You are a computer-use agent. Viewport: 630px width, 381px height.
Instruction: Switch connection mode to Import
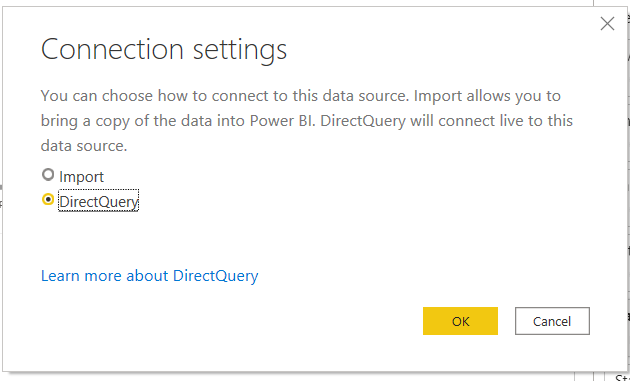point(48,175)
